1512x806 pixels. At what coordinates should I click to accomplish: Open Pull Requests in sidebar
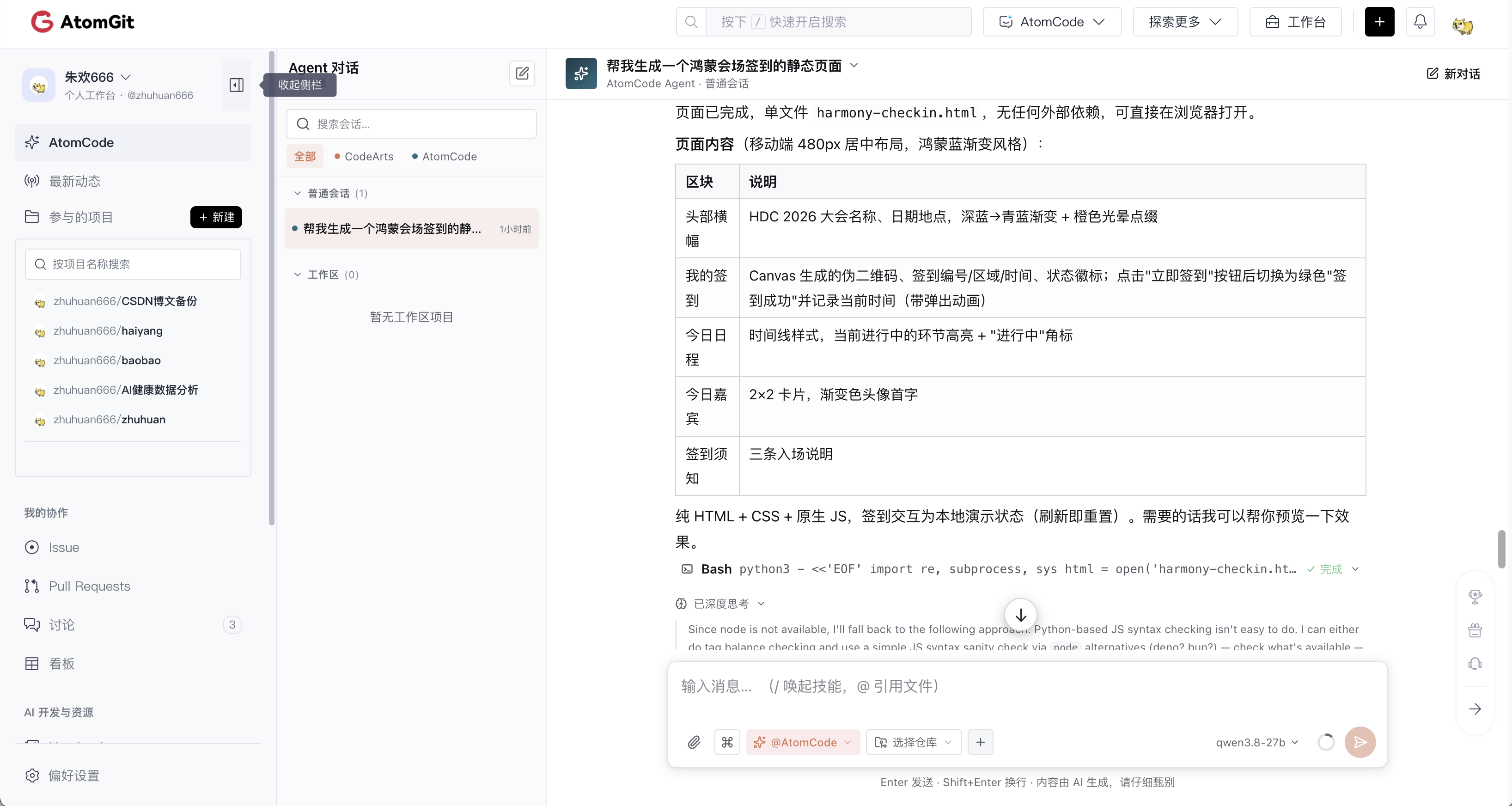(133, 586)
